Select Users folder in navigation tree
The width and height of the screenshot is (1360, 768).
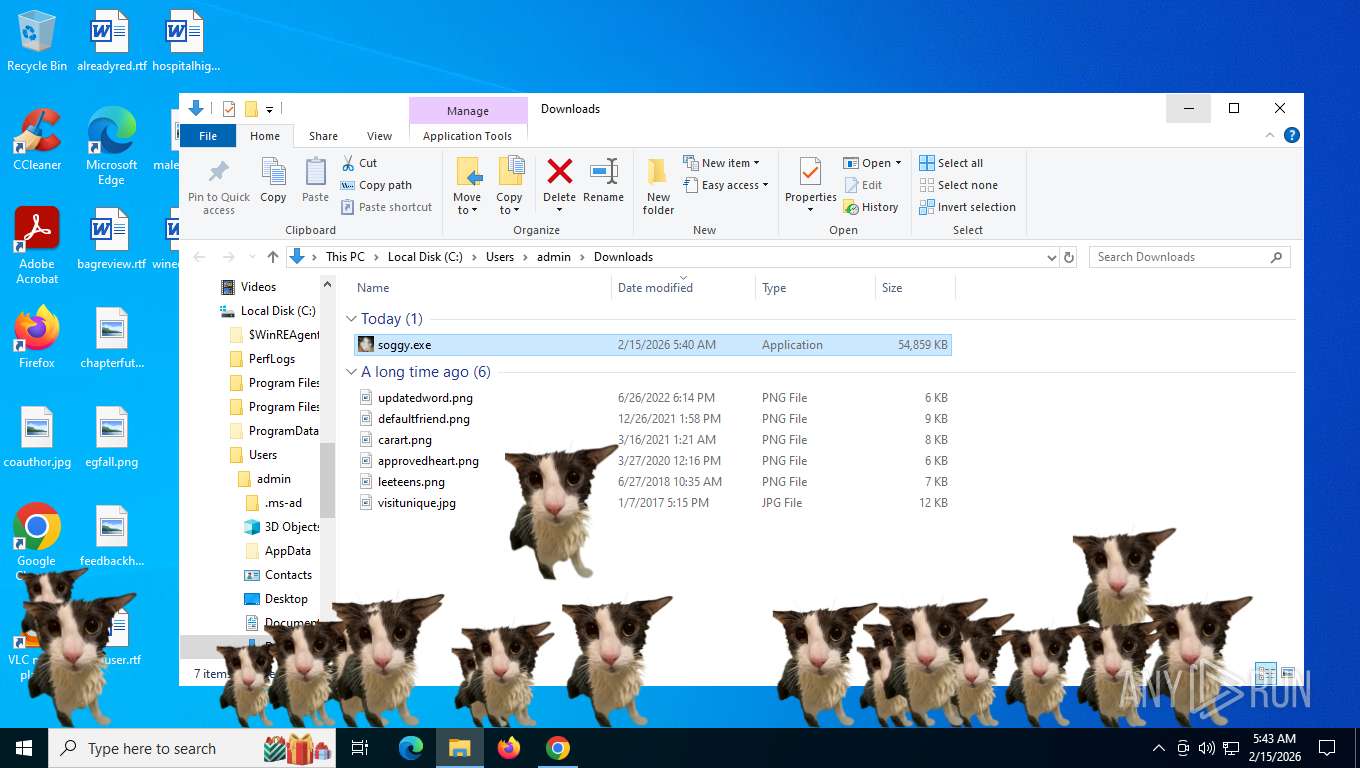click(x=263, y=455)
